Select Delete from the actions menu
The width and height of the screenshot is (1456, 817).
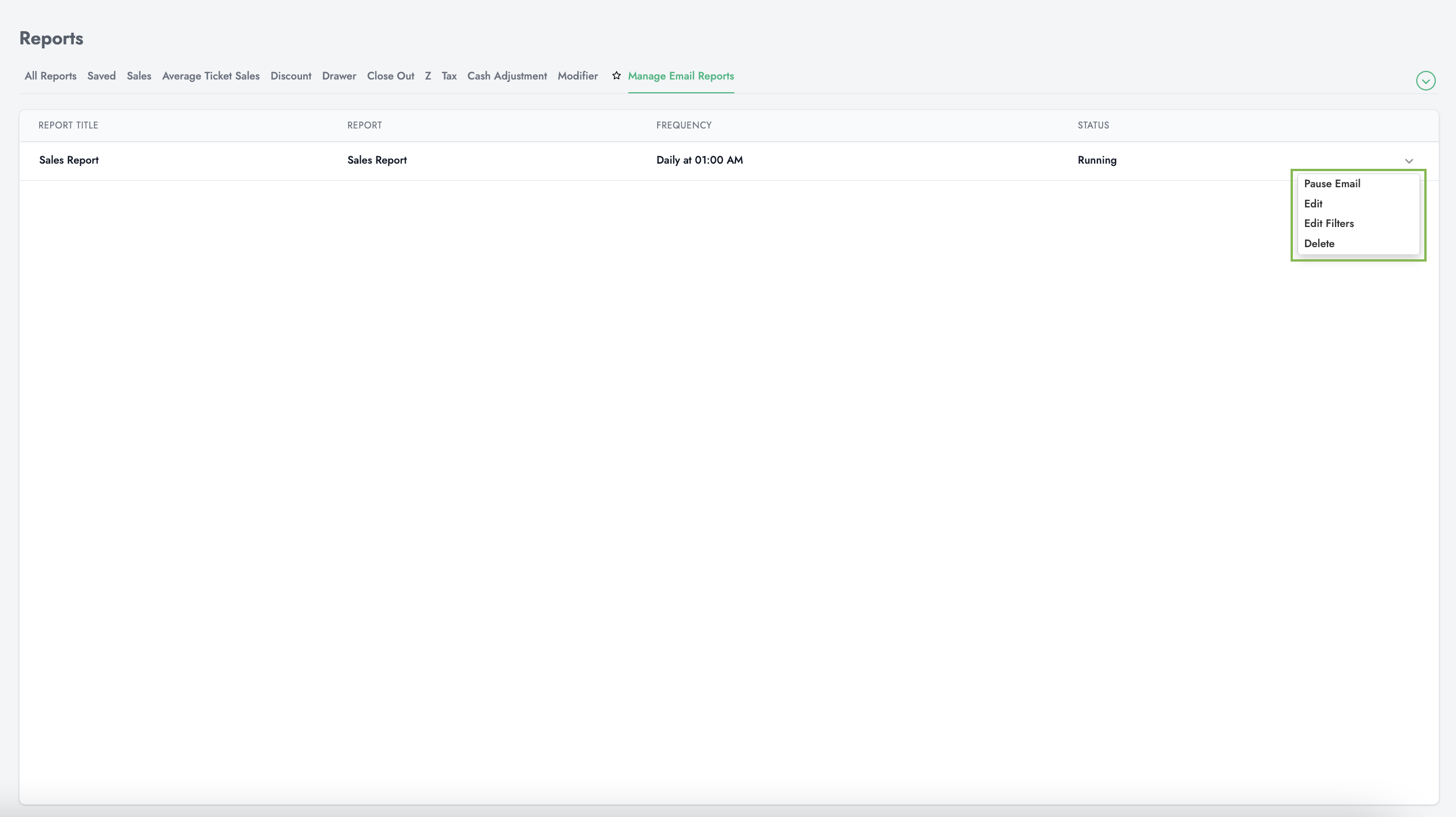[x=1319, y=243]
